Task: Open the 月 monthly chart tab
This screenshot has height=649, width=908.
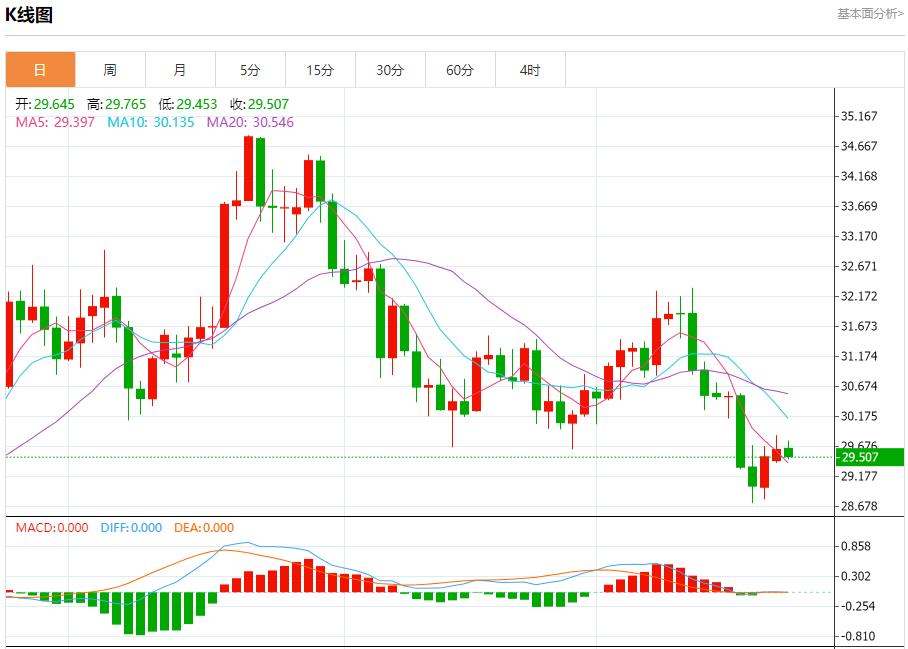Action: coord(180,70)
